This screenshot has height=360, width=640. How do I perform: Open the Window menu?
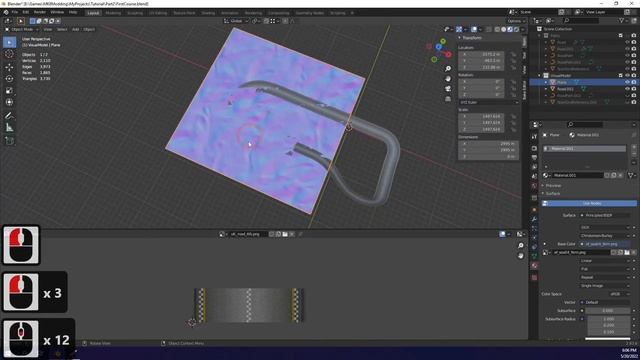coord(57,13)
